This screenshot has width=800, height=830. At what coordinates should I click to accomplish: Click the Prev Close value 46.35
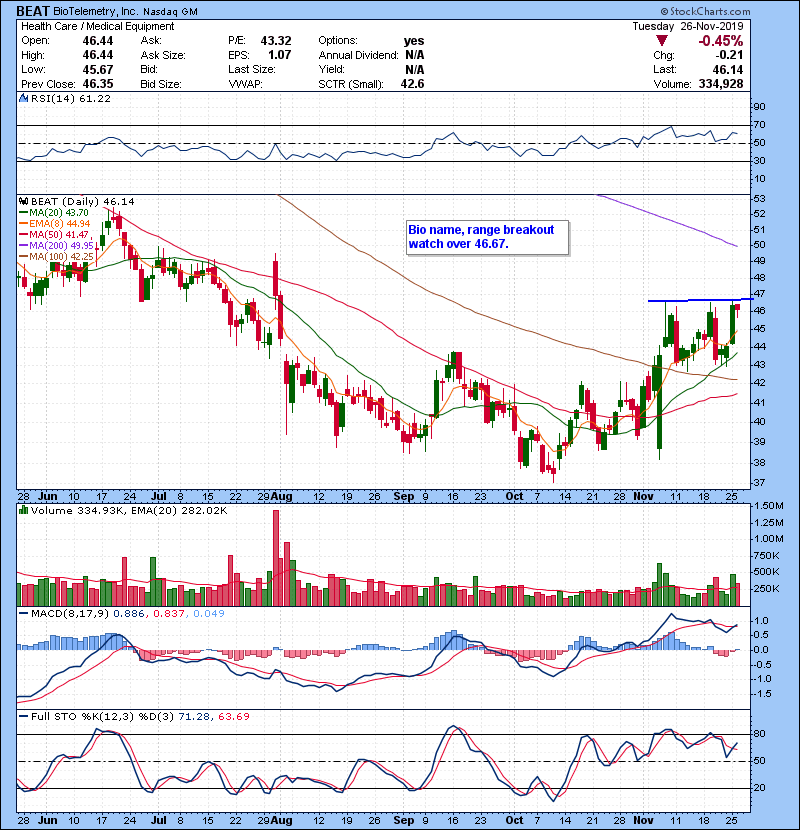point(98,84)
